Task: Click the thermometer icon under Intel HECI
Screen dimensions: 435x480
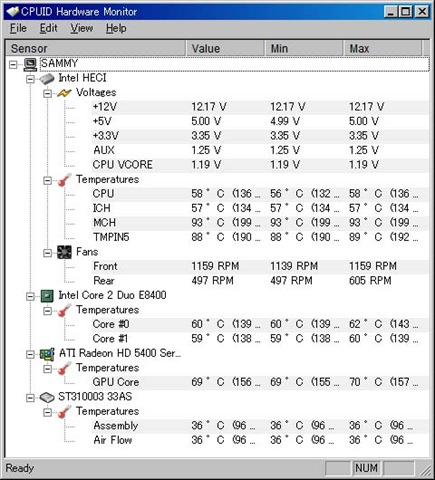Action: point(64,180)
